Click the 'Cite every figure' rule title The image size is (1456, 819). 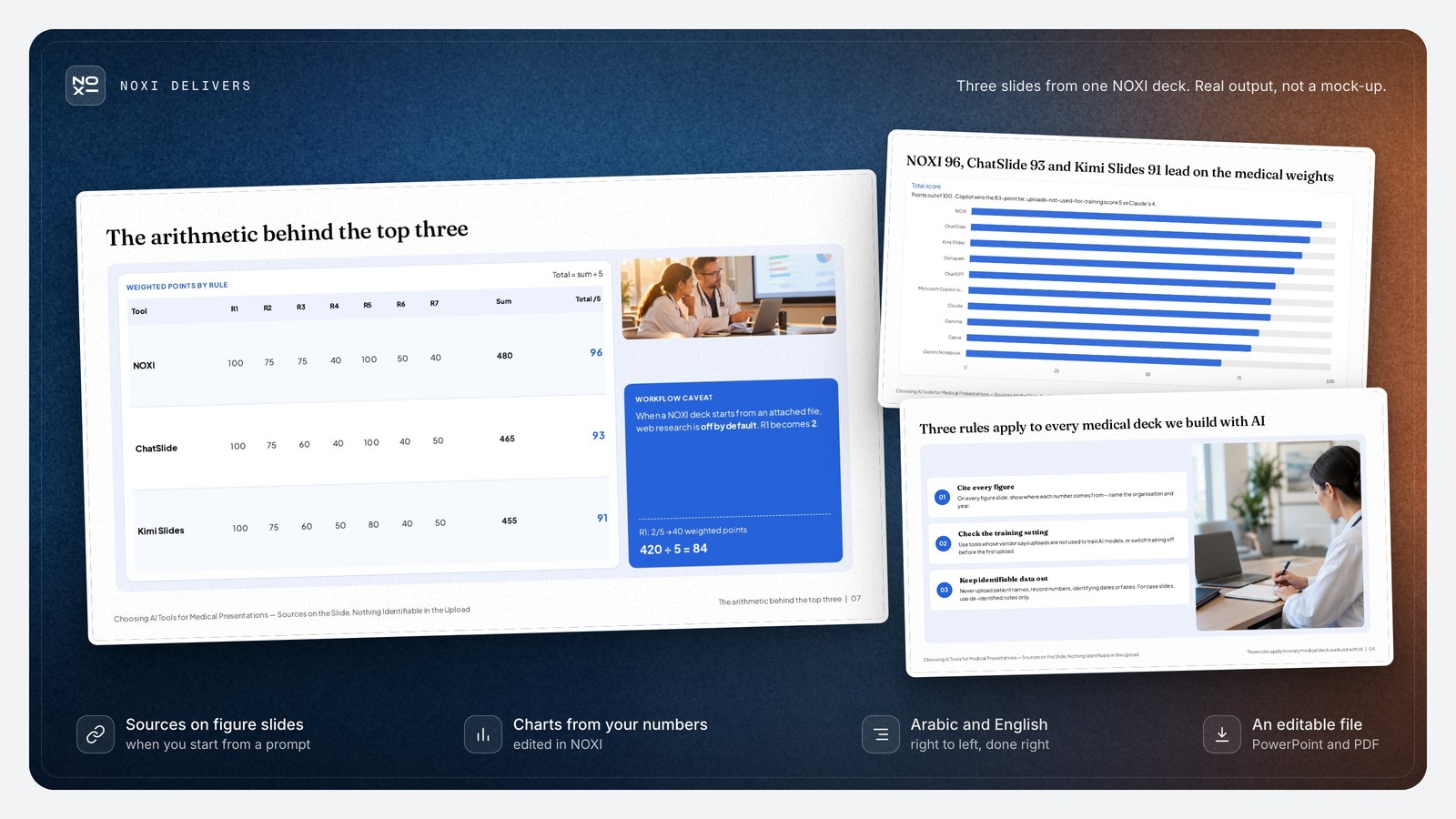click(986, 488)
